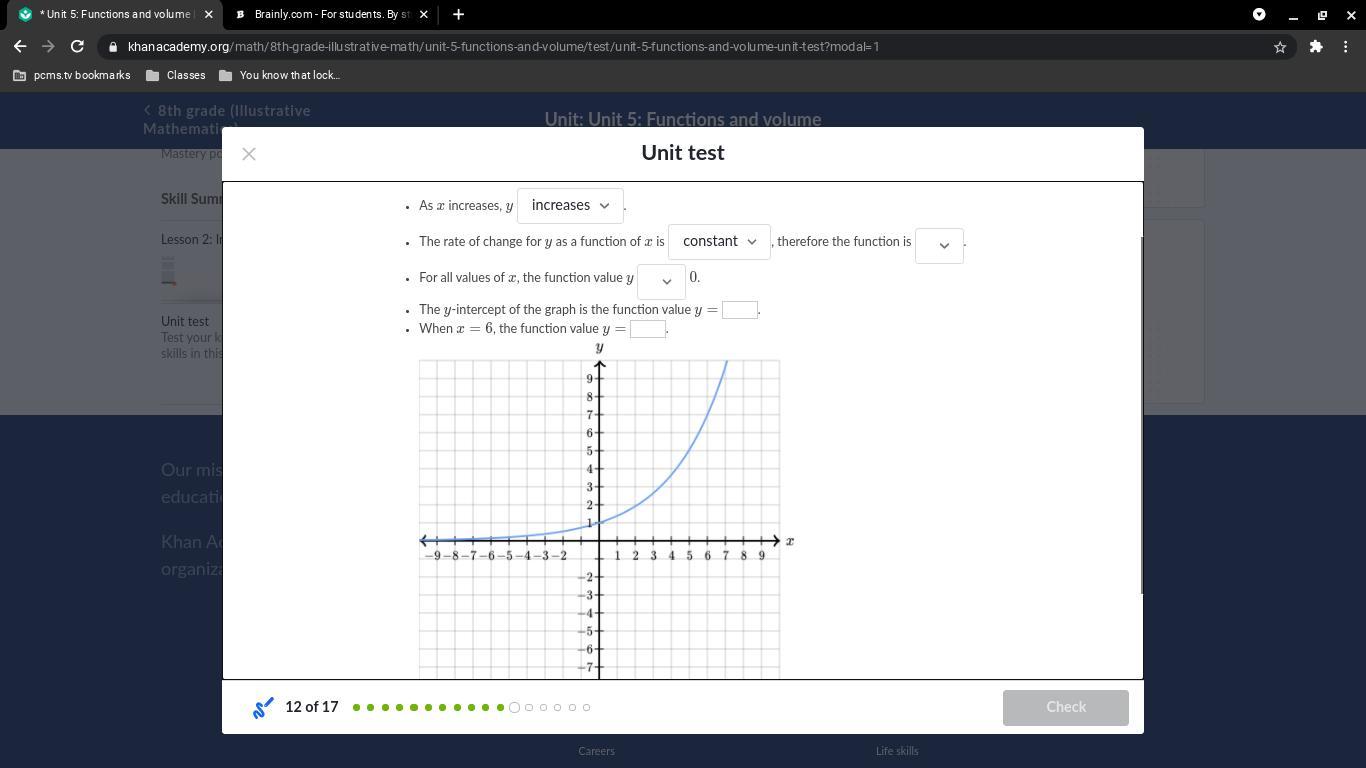Click the current question progress dot
Screen dimensions: 1366x768
pos(514,708)
